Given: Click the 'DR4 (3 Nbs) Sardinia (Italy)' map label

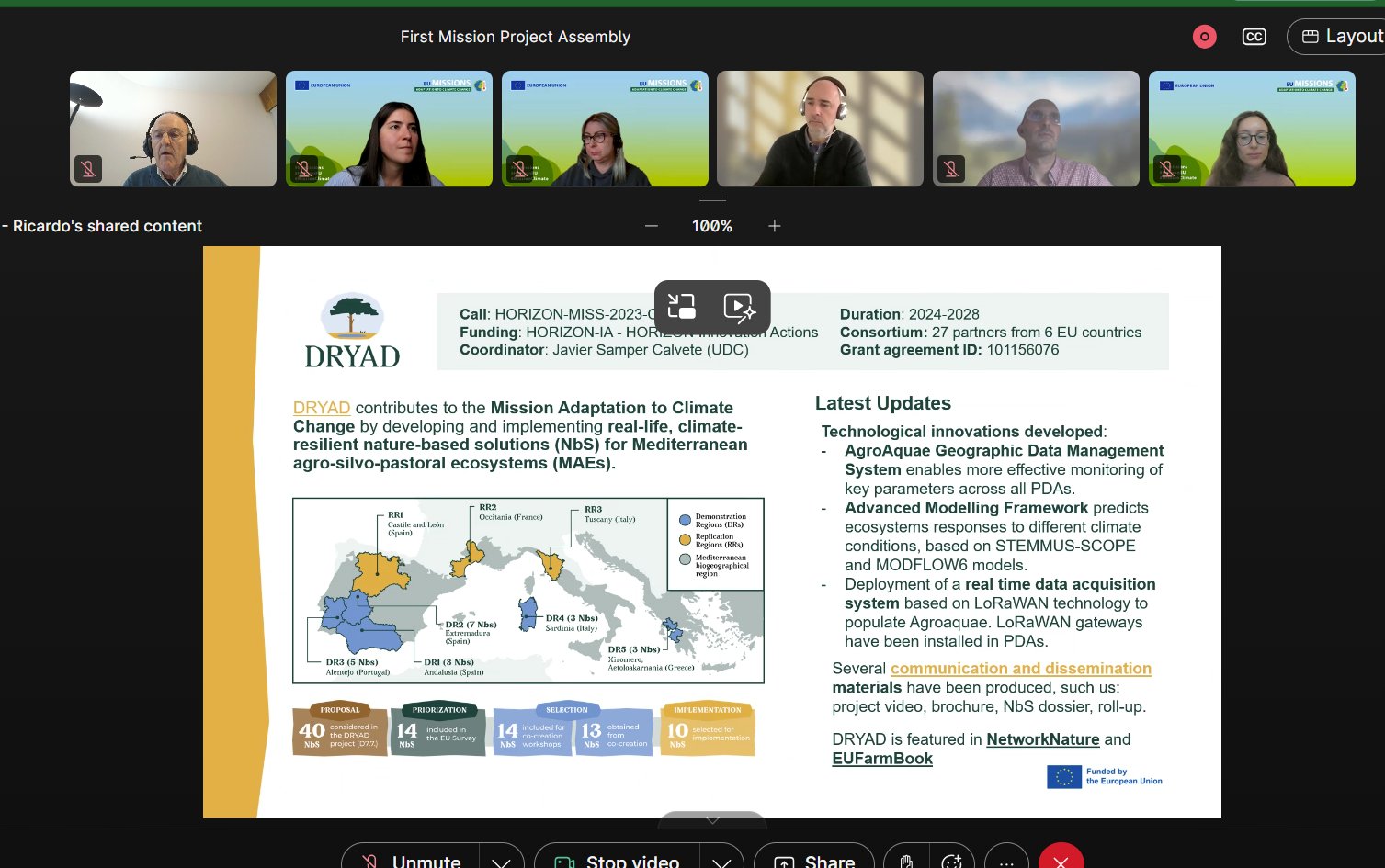Looking at the screenshot, I should tap(572, 623).
